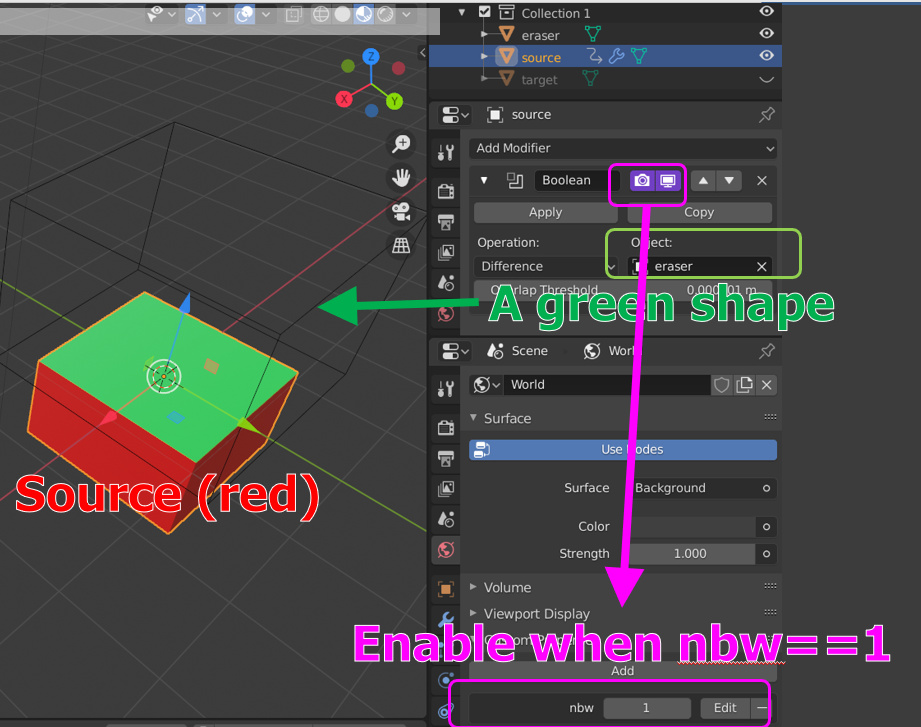Select rendered viewport shading mode
Screen dimensions: 921x727
click(385, 14)
